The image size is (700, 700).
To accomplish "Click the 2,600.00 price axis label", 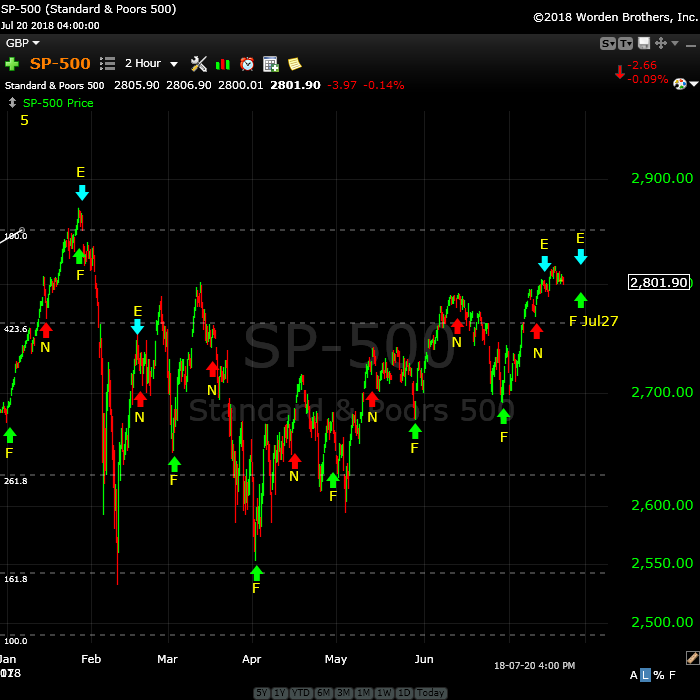I will point(662,505).
